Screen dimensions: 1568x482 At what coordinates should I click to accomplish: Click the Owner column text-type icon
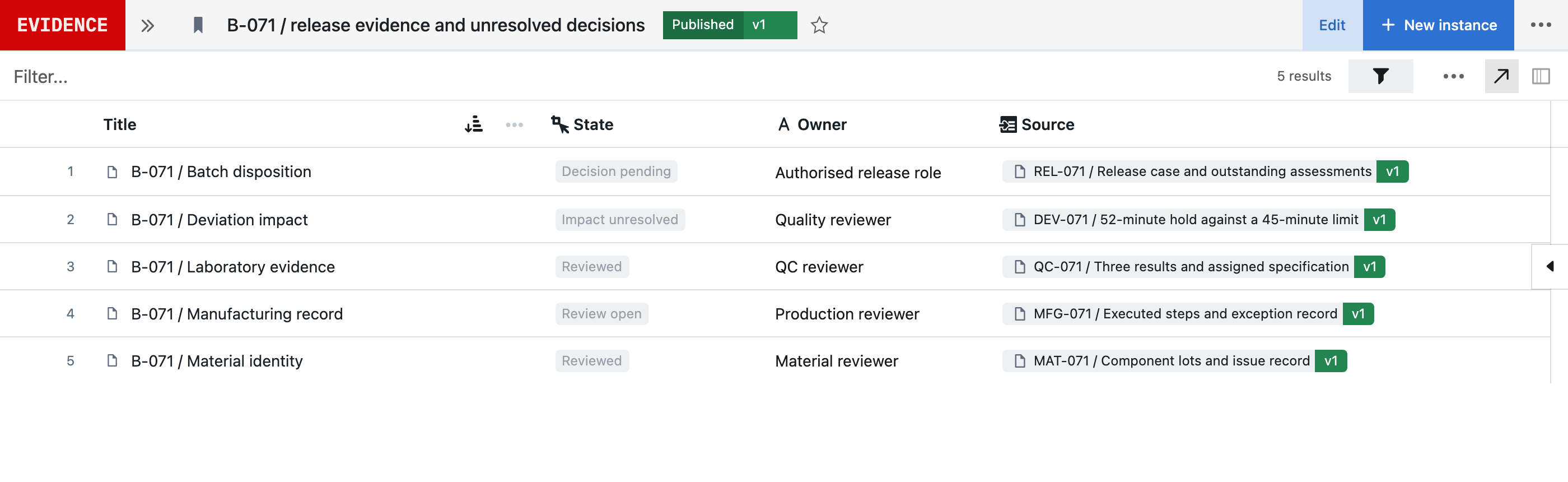tap(783, 124)
